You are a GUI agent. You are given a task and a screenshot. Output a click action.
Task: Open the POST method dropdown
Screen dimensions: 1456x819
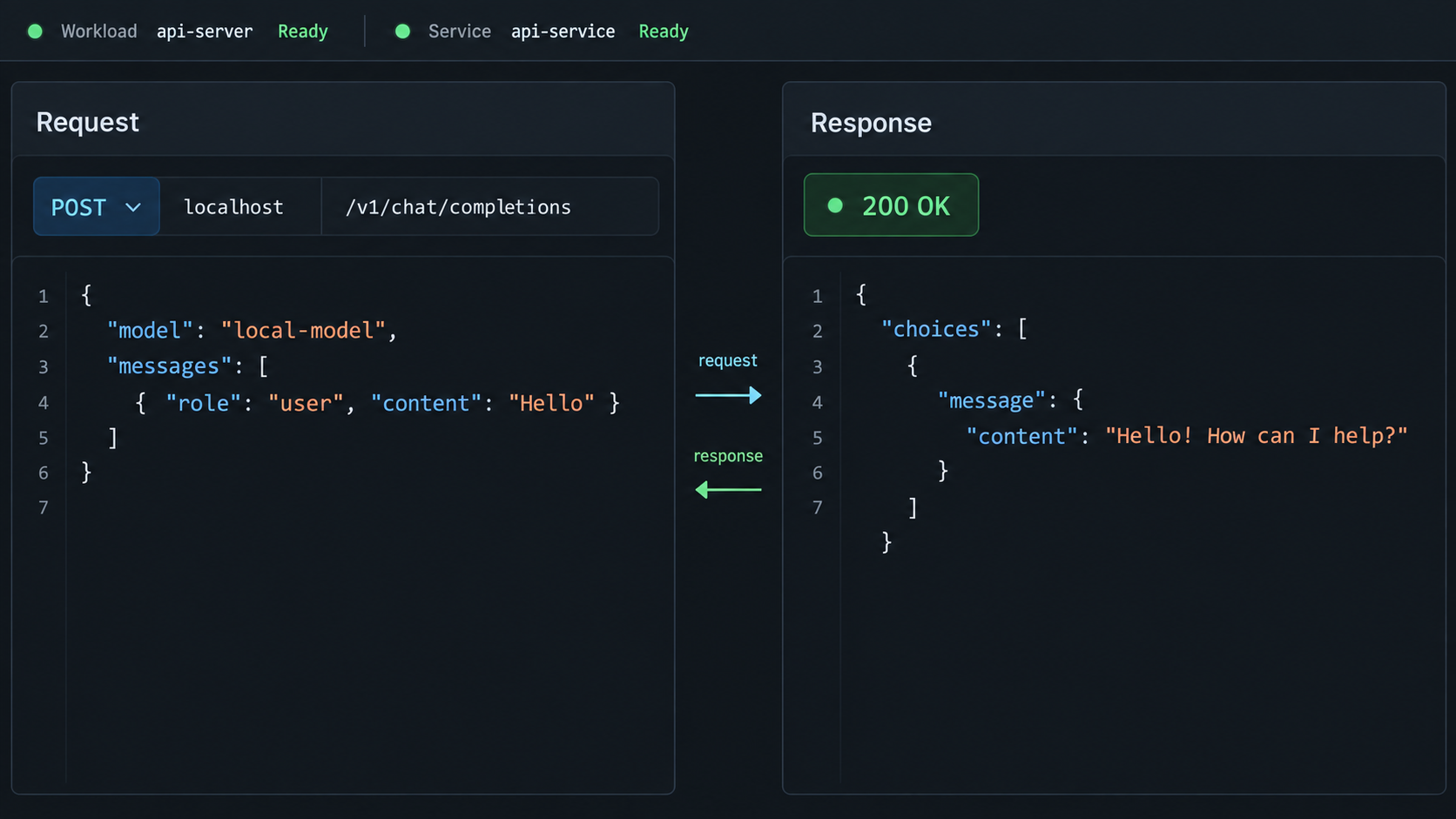pos(97,206)
